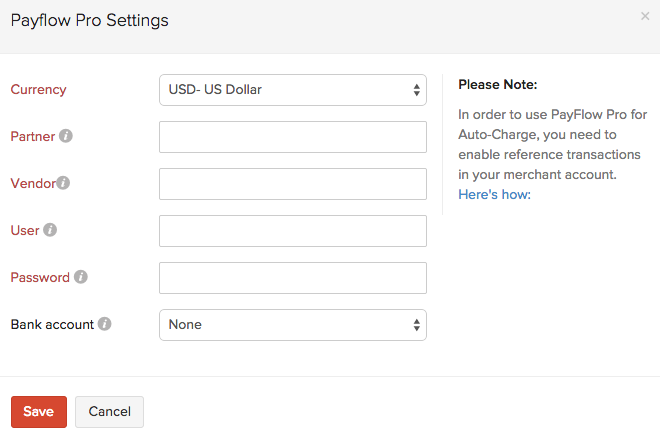
Task: Click the Password help info icon
Action: click(81, 277)
